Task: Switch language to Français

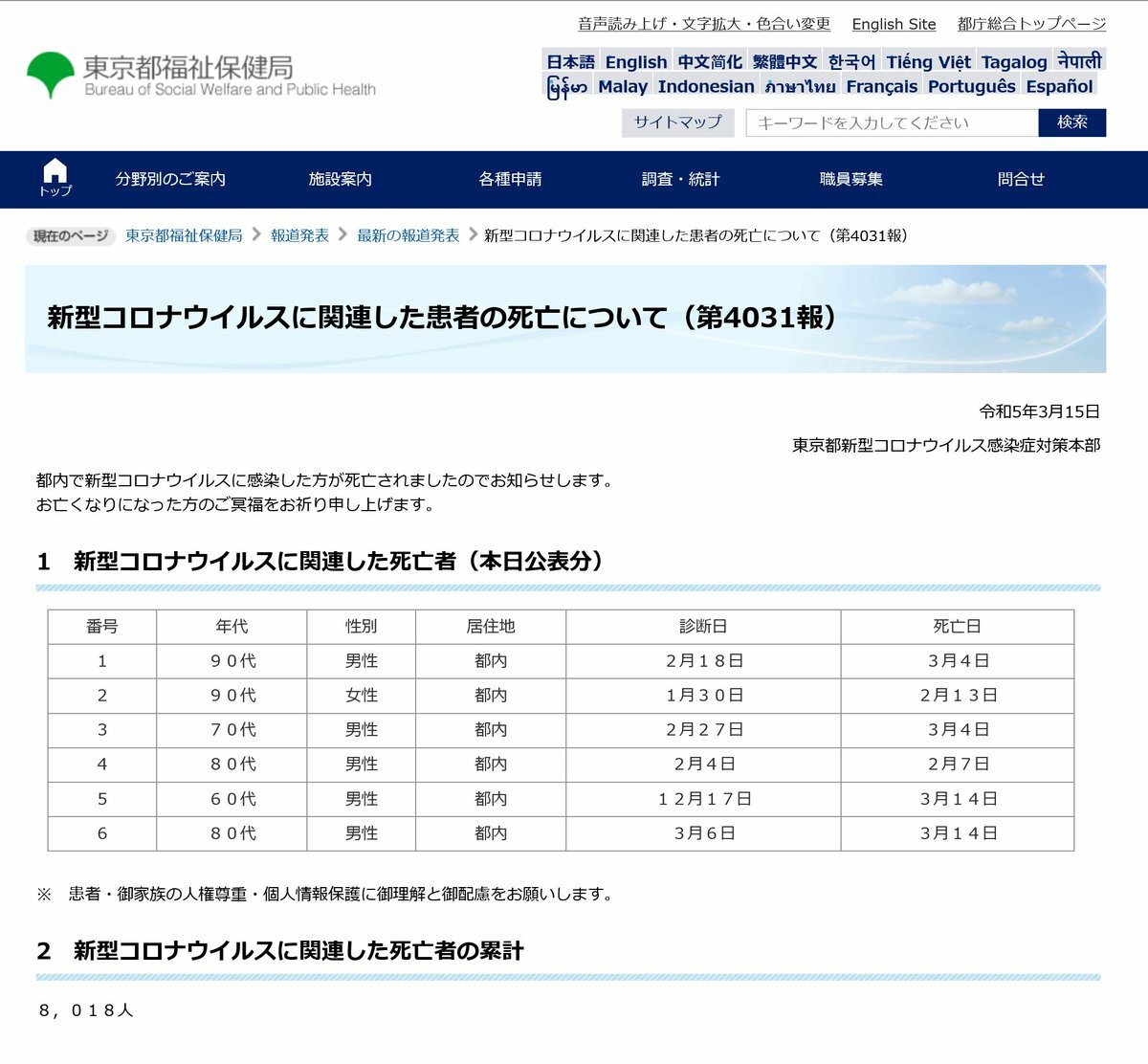Action: (x=882, y=86)
